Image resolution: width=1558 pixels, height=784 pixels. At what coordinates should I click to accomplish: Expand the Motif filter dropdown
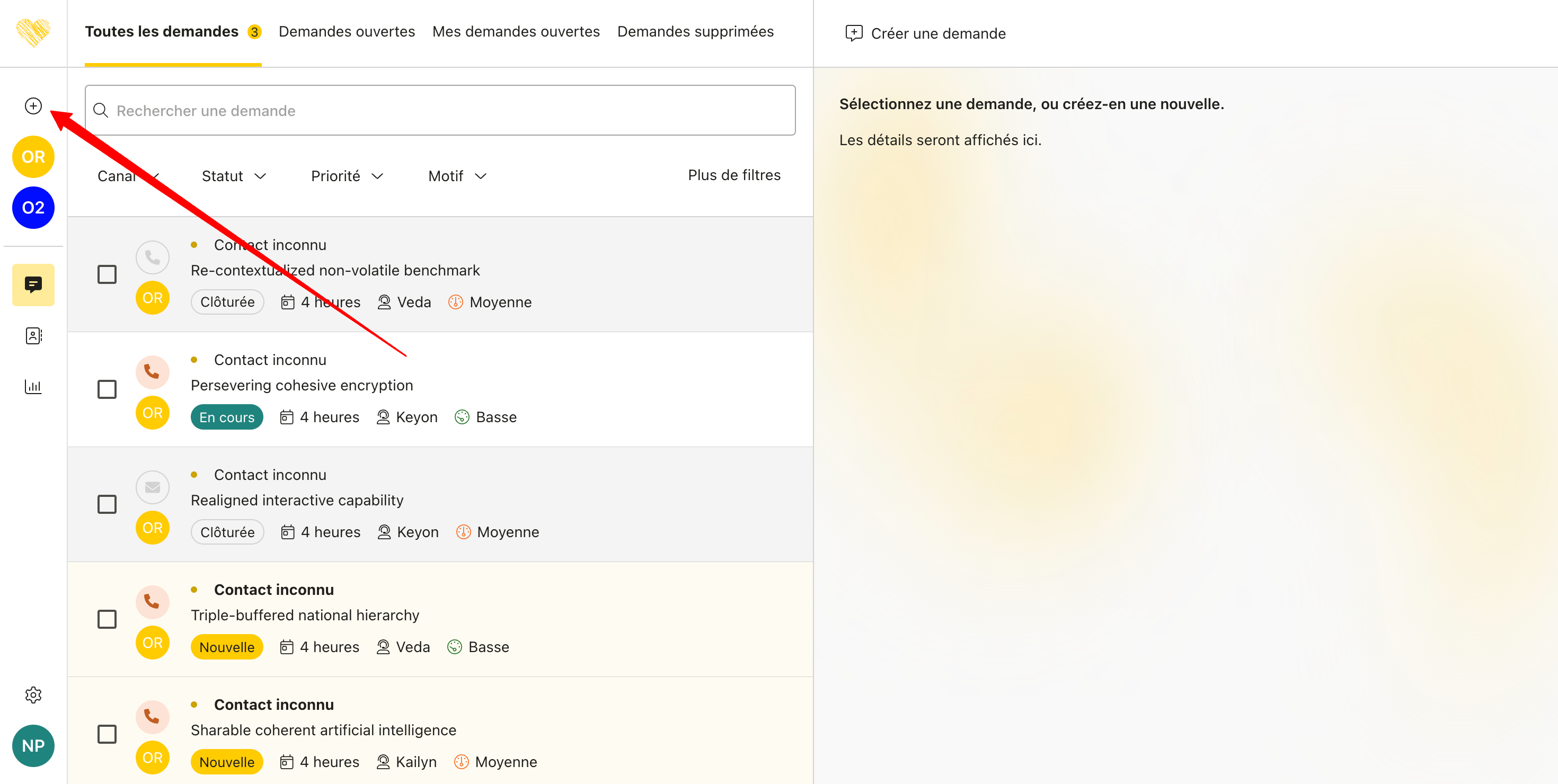(457, 176)
